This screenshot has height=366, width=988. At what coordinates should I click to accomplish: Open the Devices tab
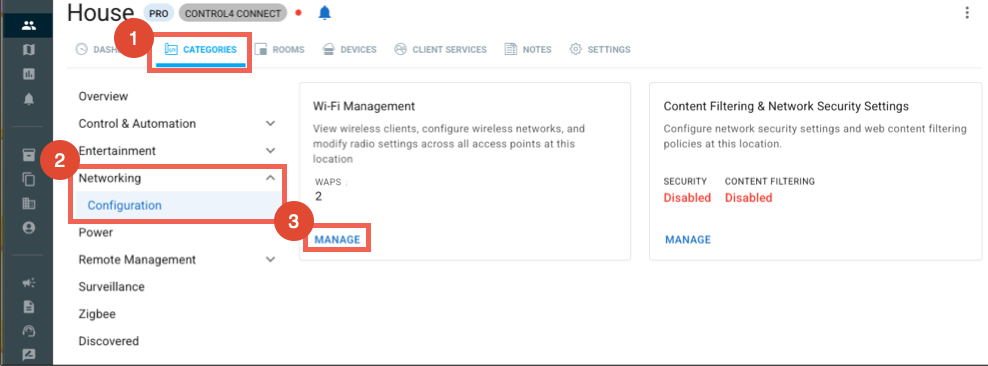pos(349,50)
